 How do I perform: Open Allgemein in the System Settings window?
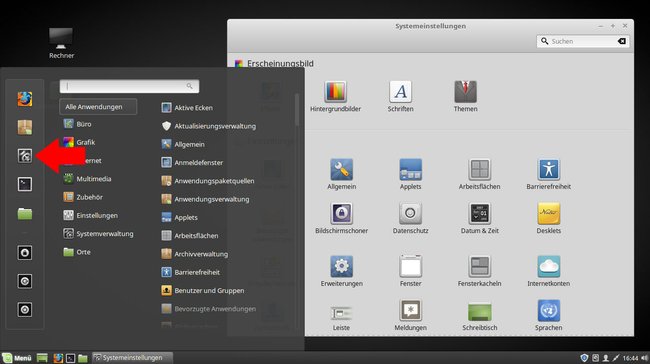[x=341, y=174]
